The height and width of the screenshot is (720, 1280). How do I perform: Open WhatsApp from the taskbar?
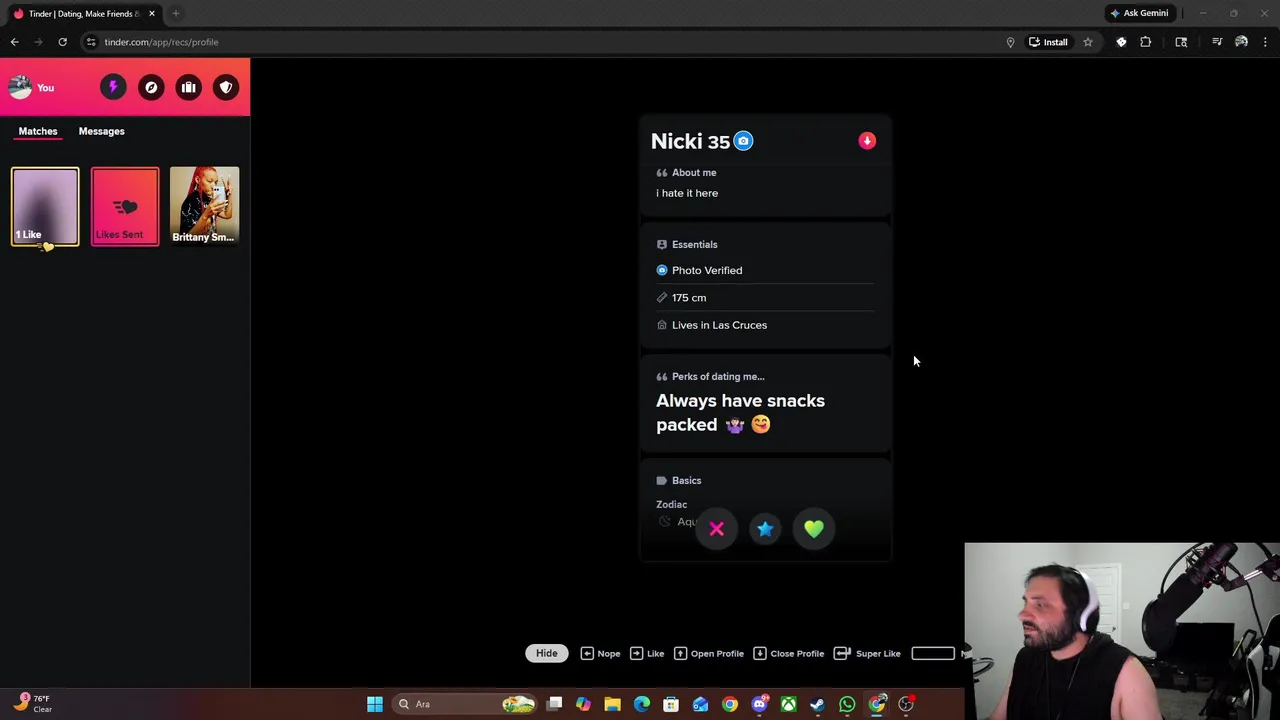tap(847, 704)
